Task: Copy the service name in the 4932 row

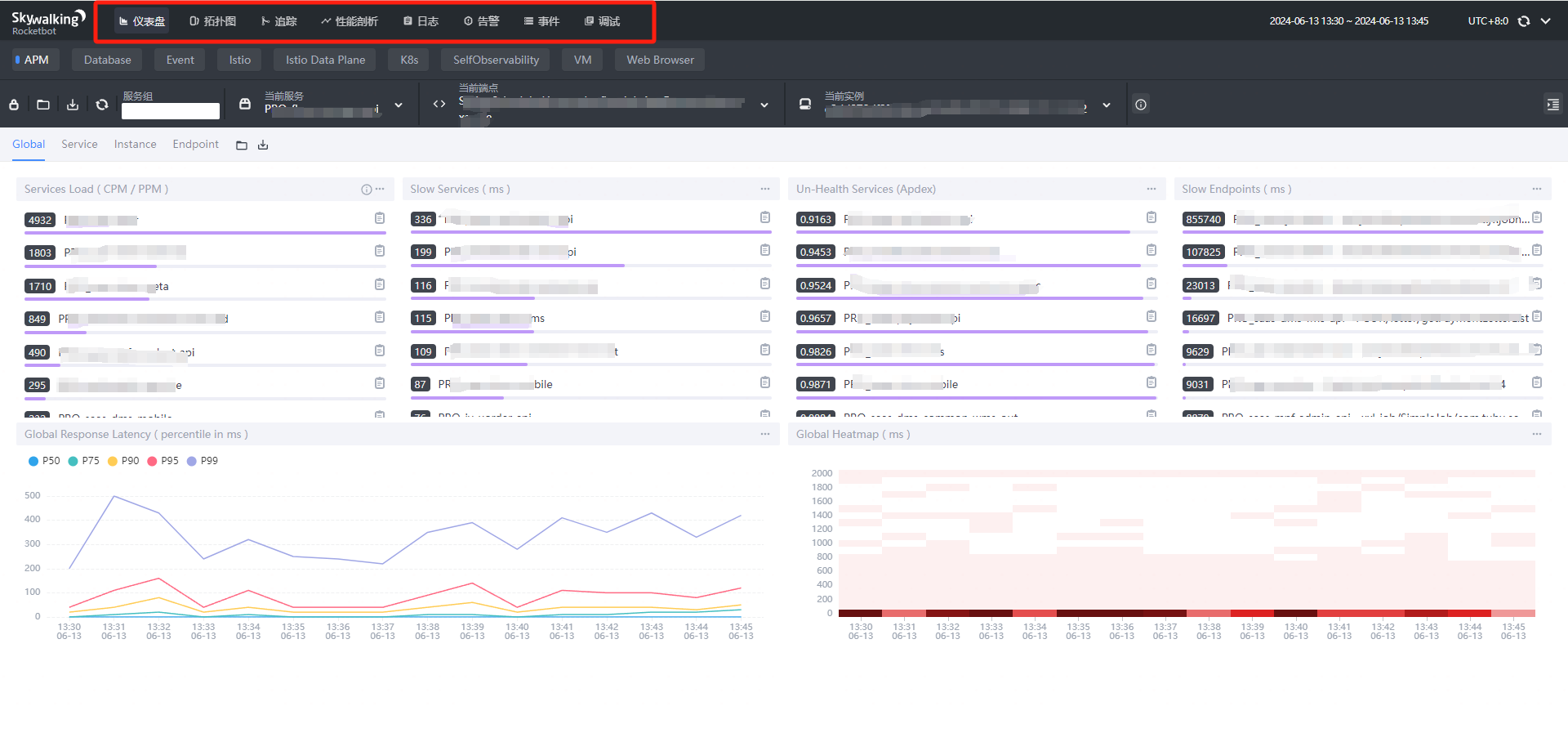Action: click(380, 218)
